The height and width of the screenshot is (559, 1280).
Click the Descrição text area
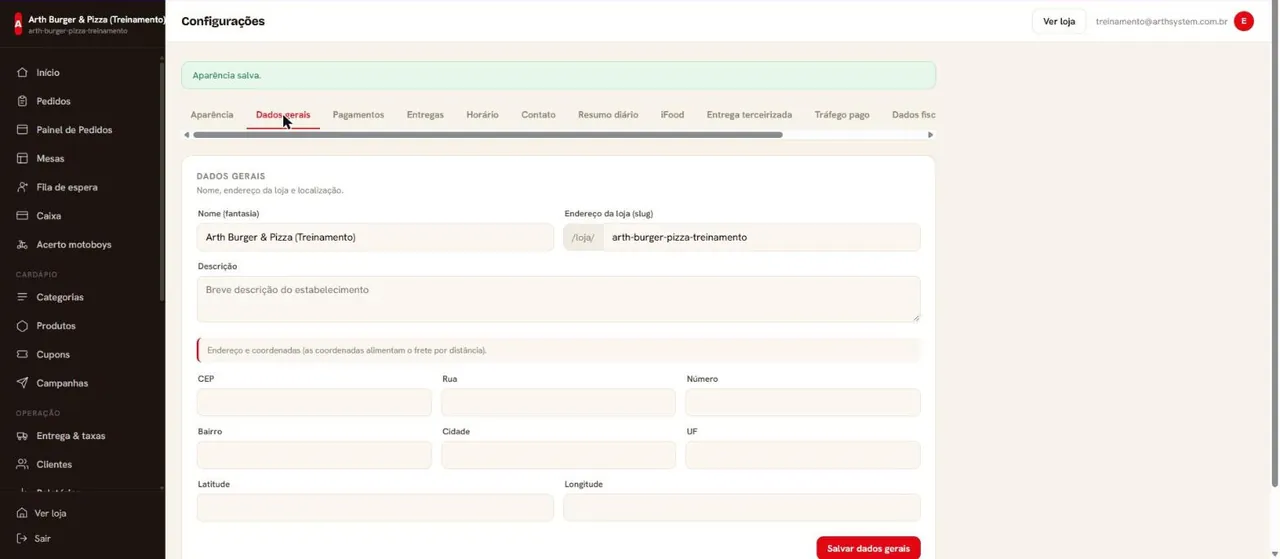click(x=558, y=299)
